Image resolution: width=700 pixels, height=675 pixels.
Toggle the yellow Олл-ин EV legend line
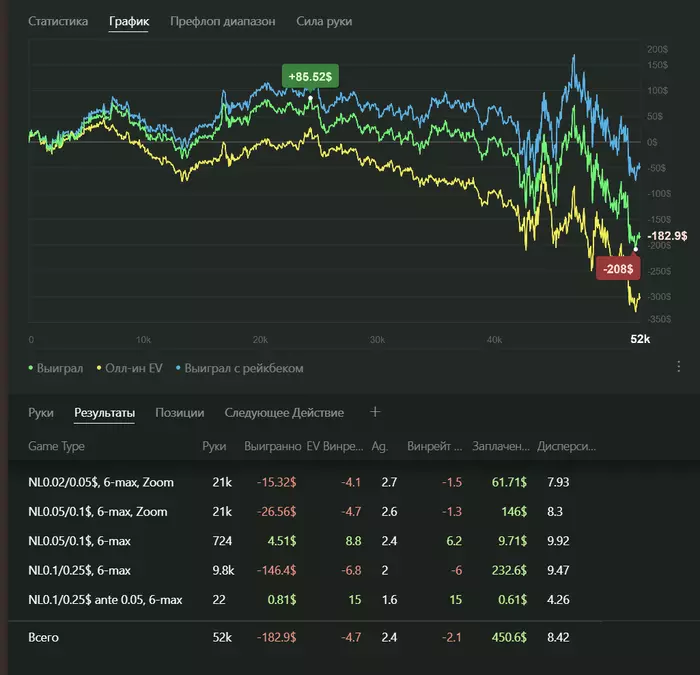133,368
